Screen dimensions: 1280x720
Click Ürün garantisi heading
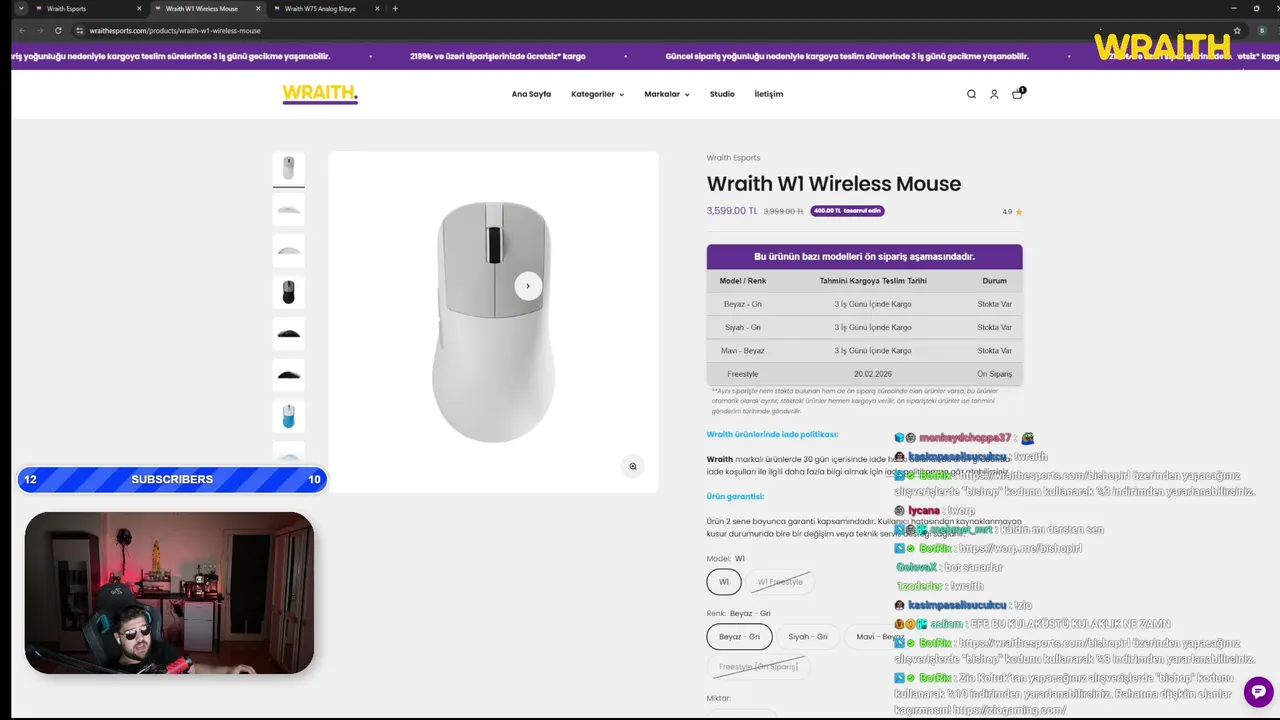(x=735, y=496)
